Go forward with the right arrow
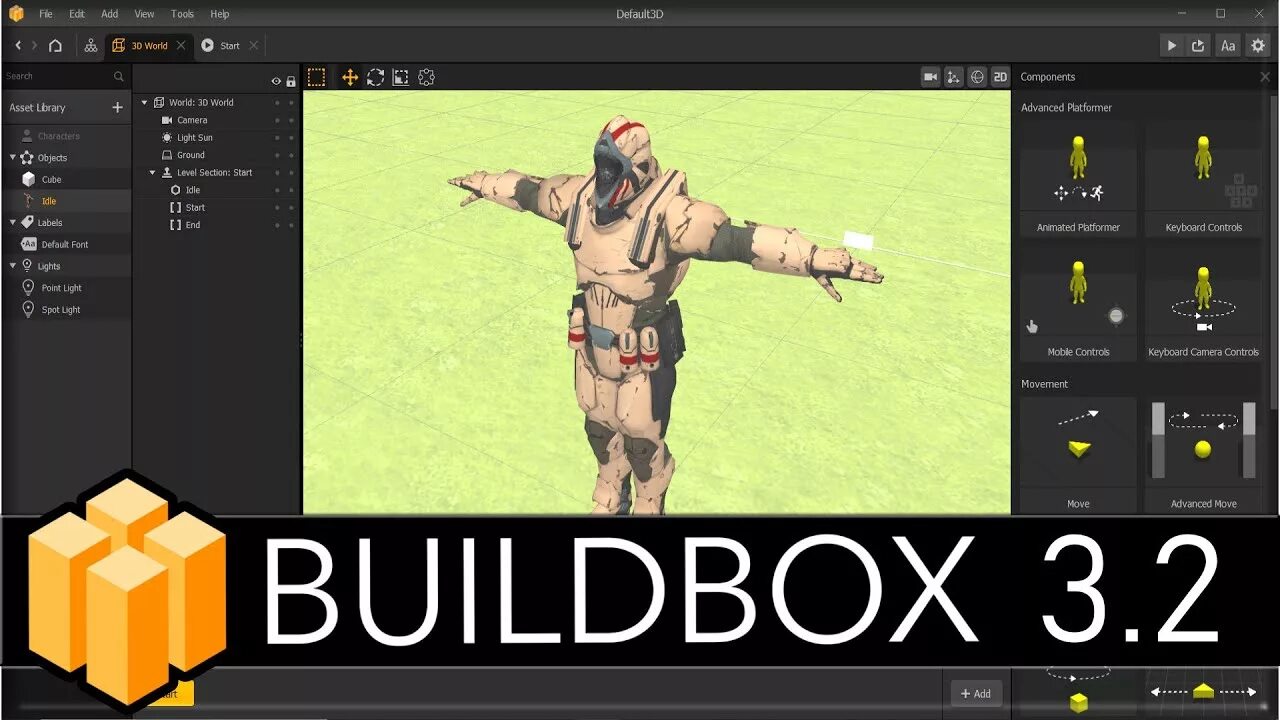 click(34, 45)
